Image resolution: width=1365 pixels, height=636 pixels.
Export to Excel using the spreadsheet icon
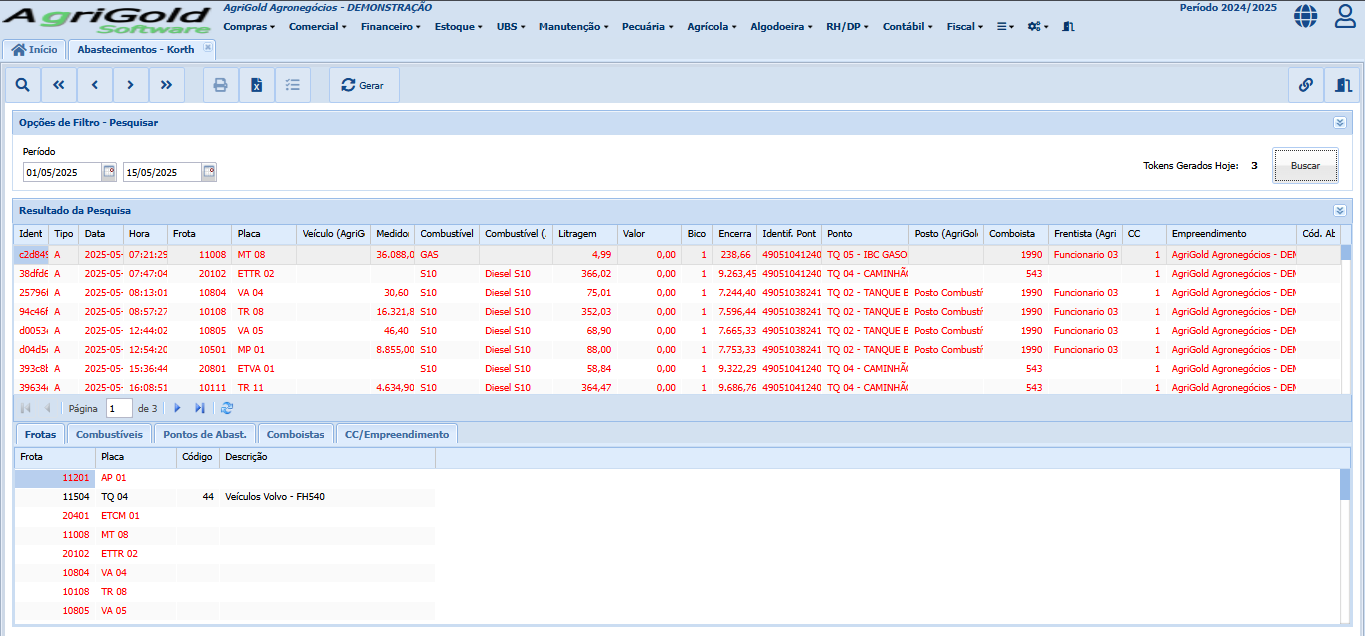tap(257, 85)
